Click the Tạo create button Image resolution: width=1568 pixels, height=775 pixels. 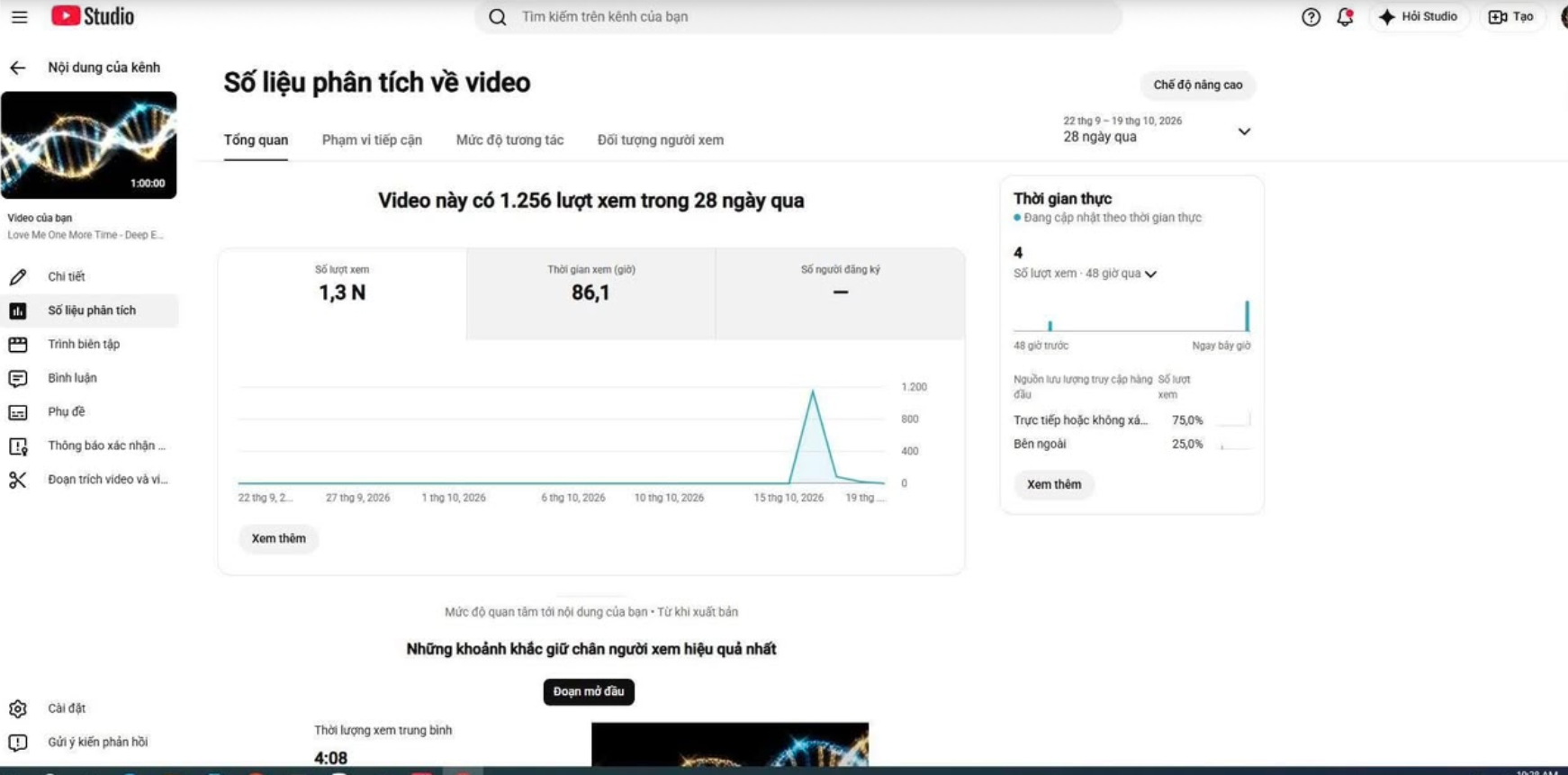coord(1511,16)
